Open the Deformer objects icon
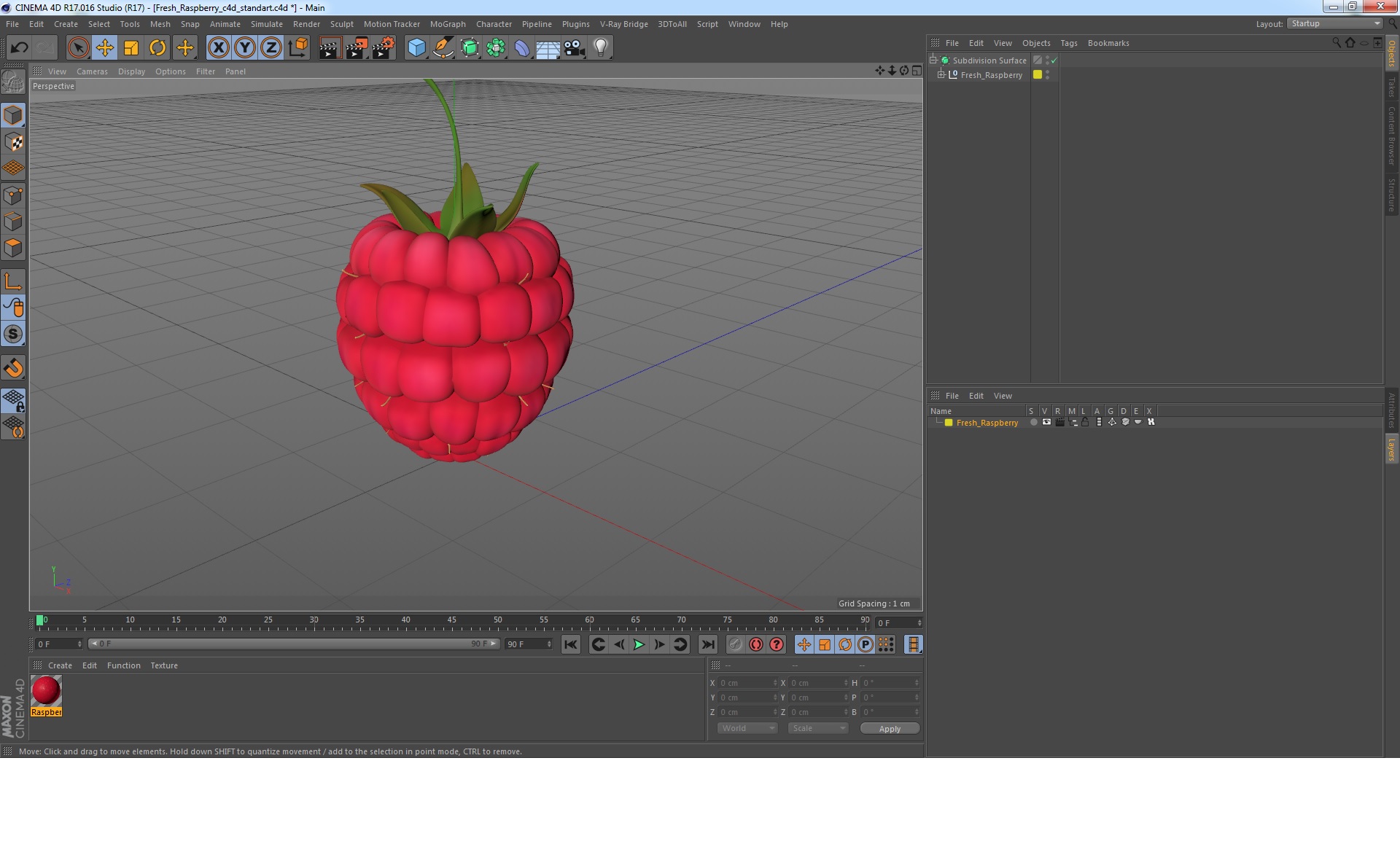 coord(522,48)
